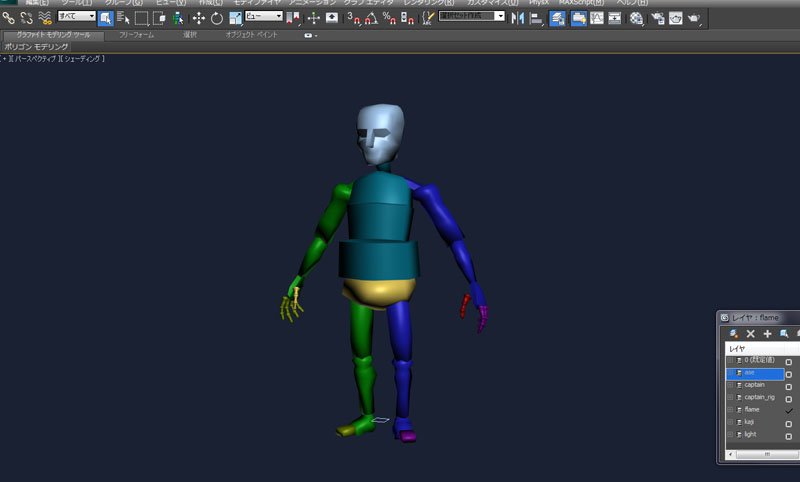Click Select Highlighted Objects and Layers icon
The image size is (800, 482).
point(784,334)
